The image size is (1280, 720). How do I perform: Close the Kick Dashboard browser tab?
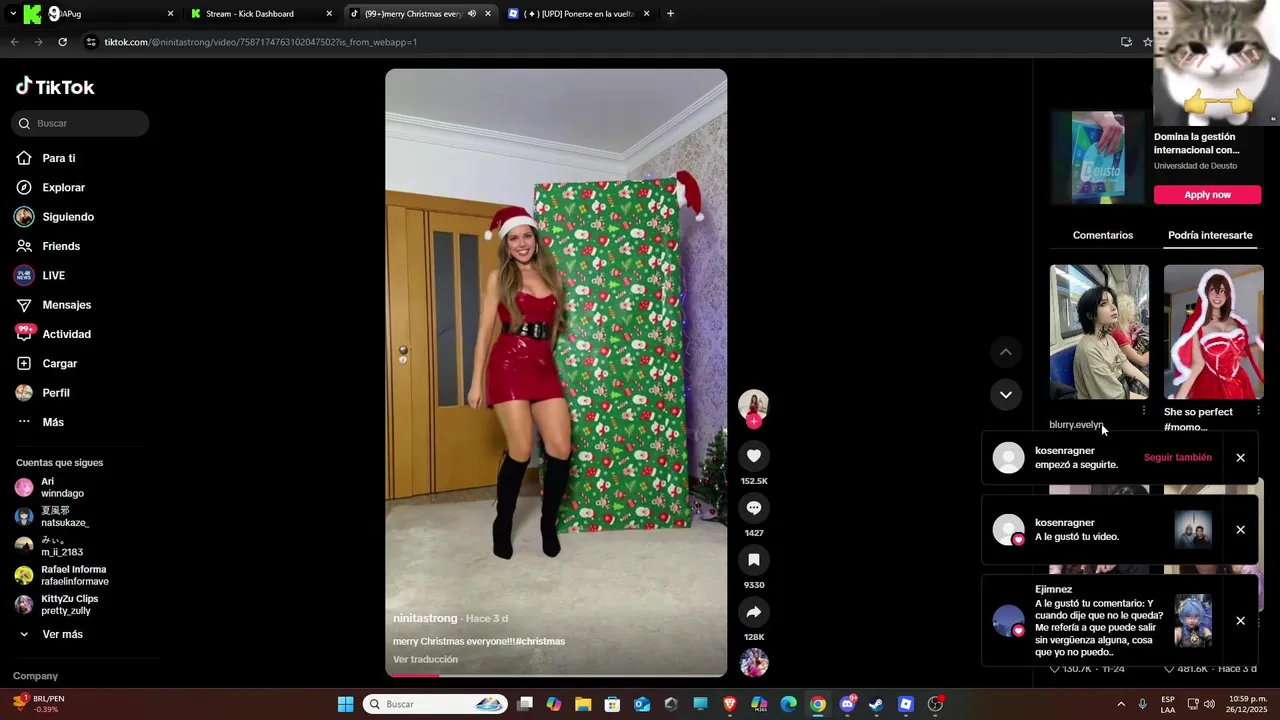point(329,14)
